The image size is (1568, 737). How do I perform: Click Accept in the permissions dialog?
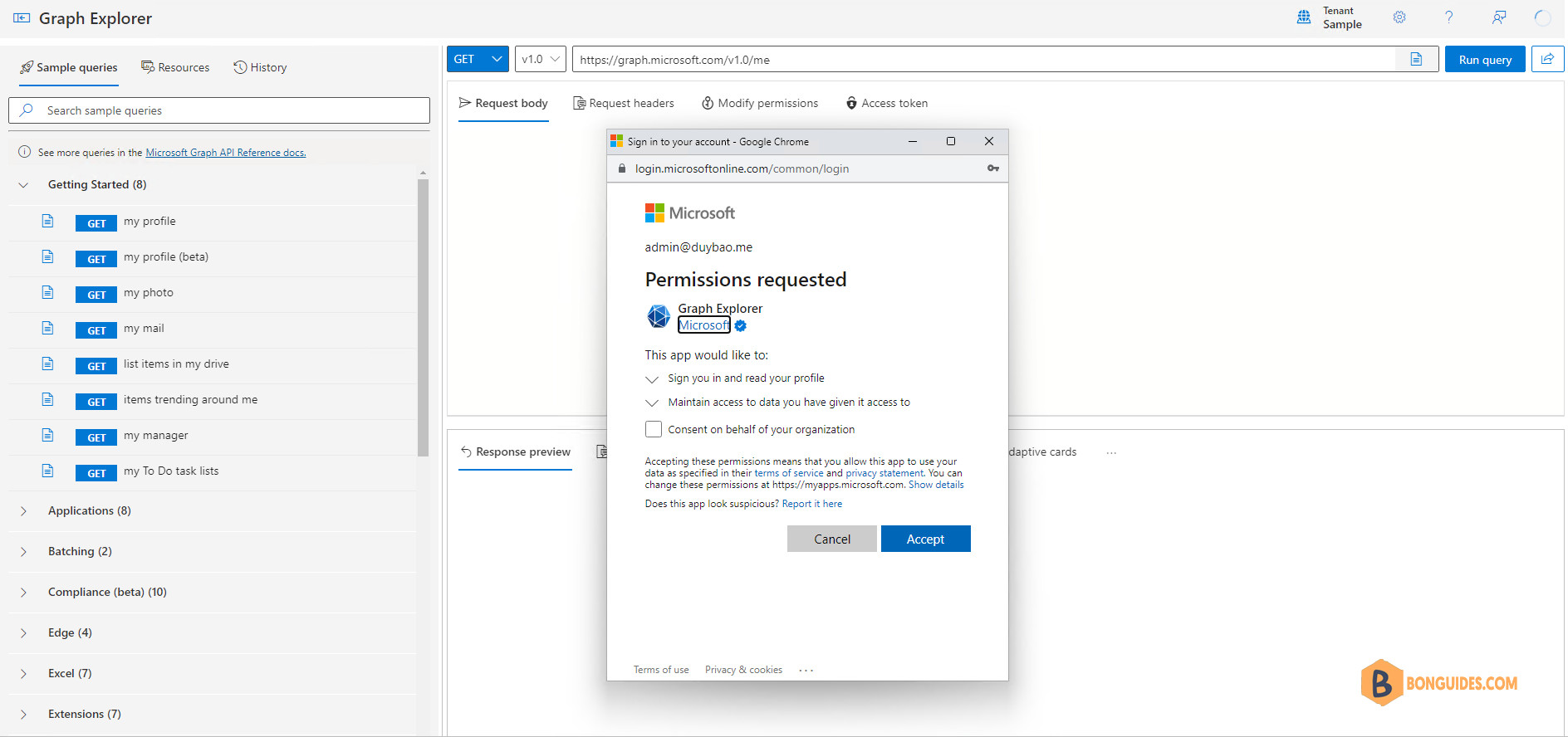(x=925, y=539)
